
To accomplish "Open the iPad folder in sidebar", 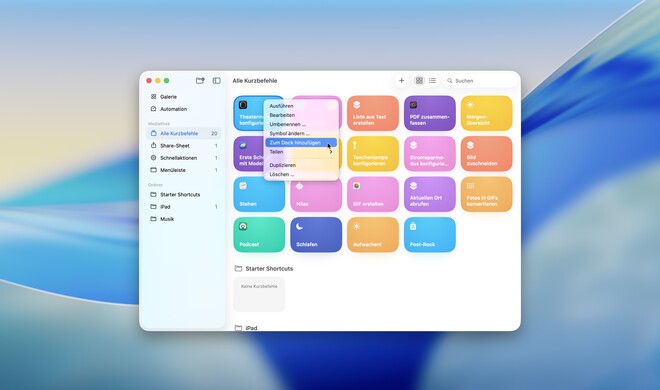I will pyautogui.click(x=183, y=207).
